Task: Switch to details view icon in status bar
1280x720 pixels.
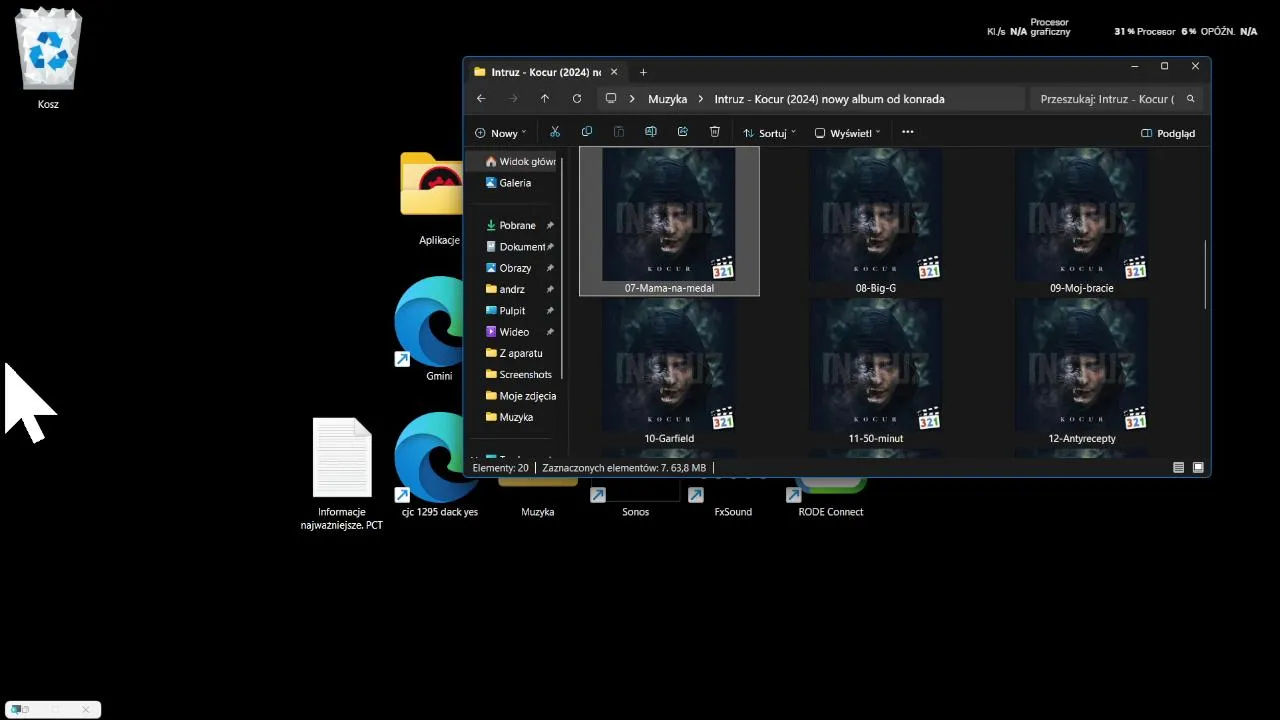Action: [x=1179, y=467]
